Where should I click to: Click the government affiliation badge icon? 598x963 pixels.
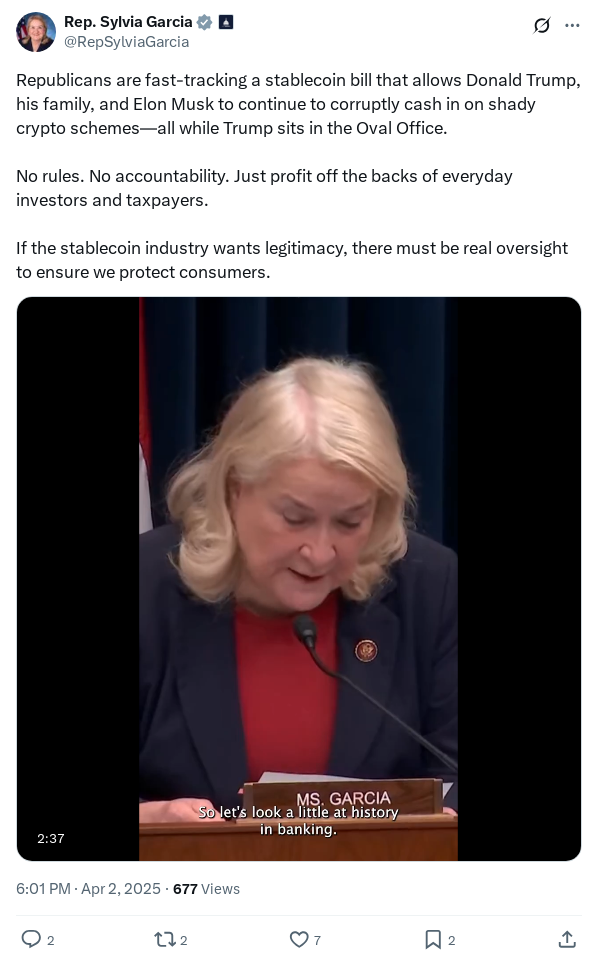226,22
